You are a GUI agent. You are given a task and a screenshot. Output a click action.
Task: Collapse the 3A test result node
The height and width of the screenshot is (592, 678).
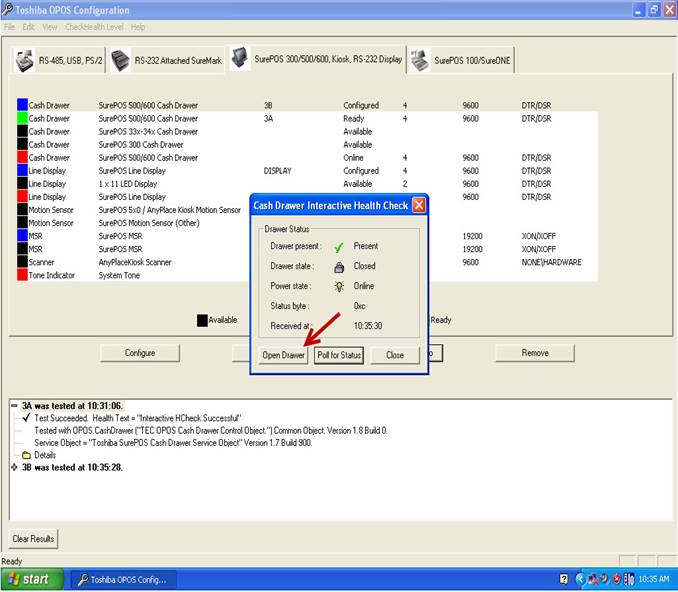(x=14, y=406)
